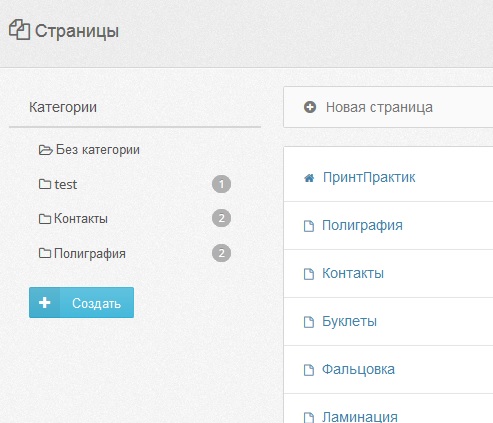Image resolution: width=493 pixels, height=423 pixels.
Task: Click the folder icon next to test
Action: click(x=45, y=184)
